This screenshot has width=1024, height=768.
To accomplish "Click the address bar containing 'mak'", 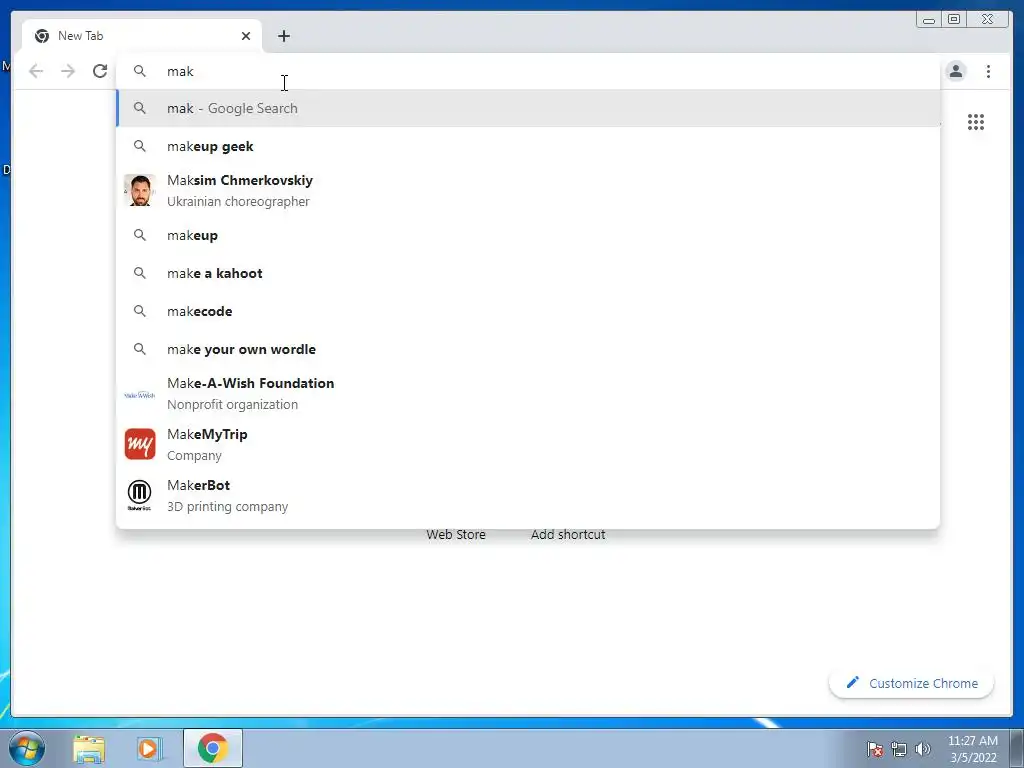I will click(x=528, y=71).
